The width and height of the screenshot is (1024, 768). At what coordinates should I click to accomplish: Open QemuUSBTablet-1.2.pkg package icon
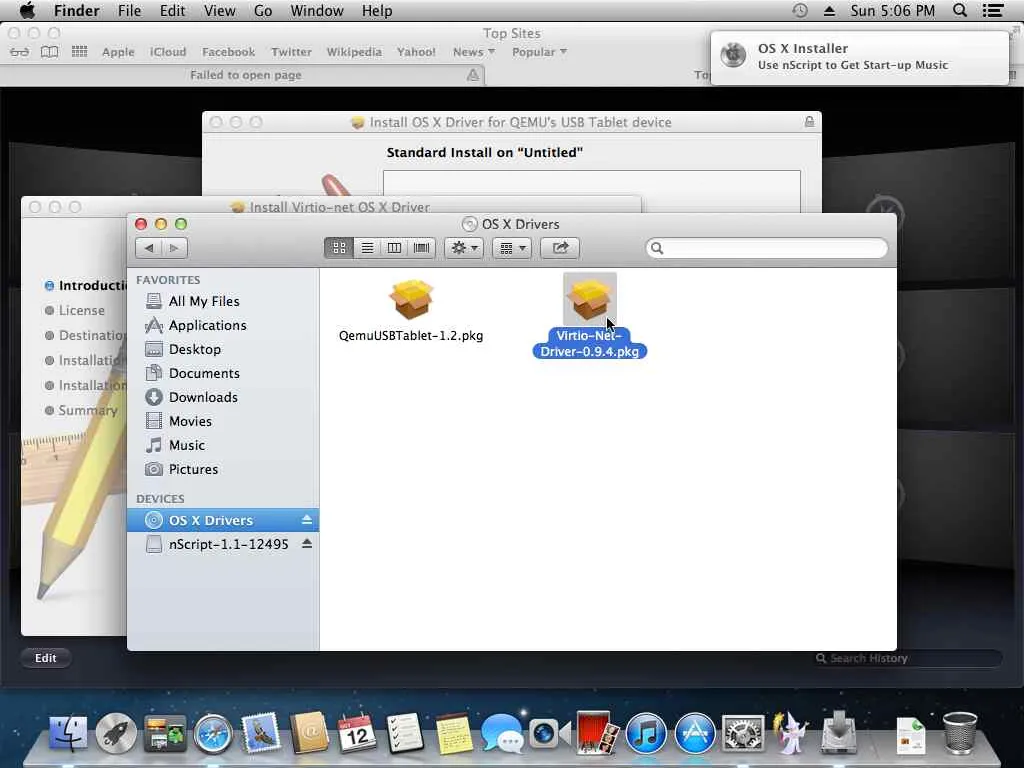coord(411,299)
